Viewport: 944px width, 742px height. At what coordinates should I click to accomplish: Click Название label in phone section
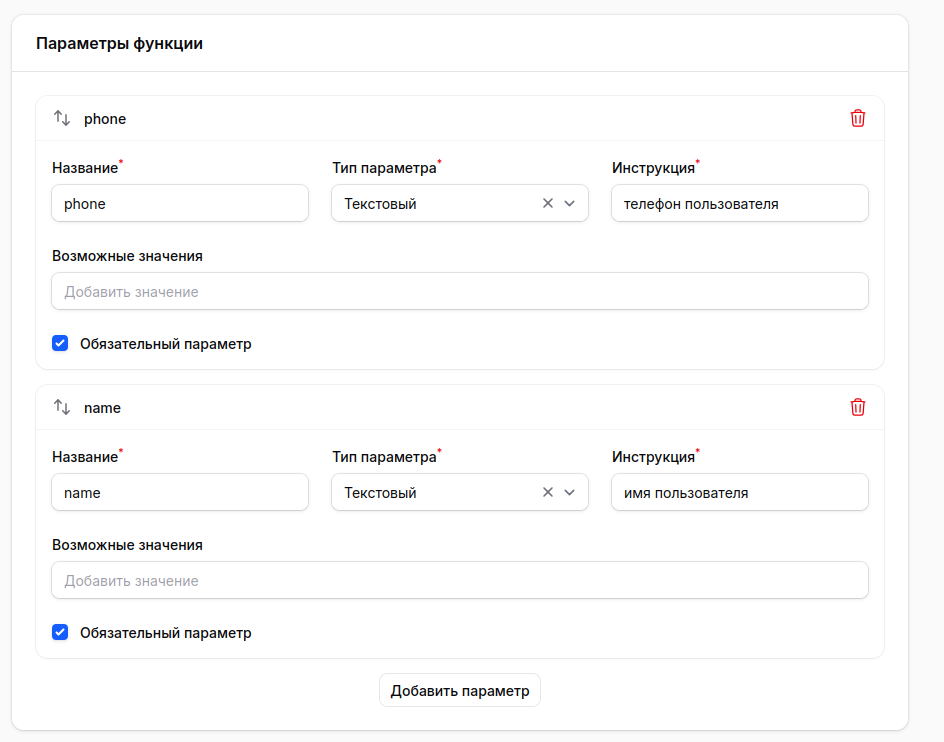pos(85,168)
